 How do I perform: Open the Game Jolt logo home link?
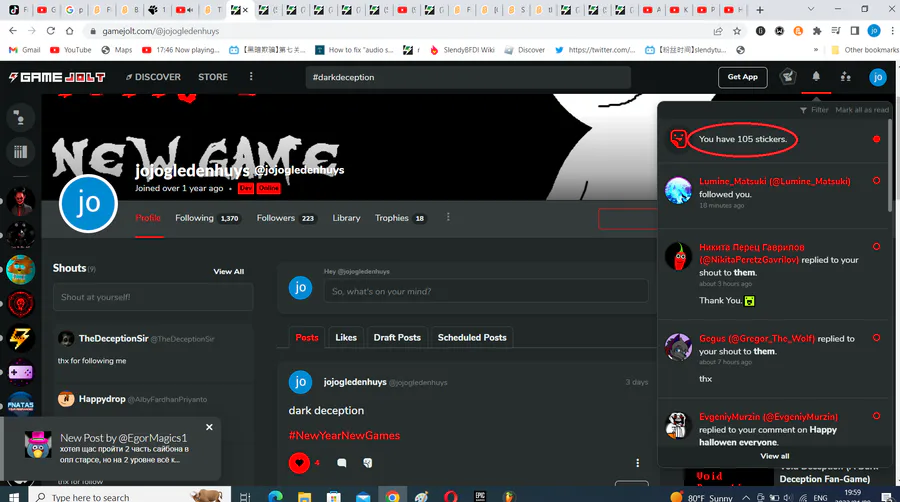coord(57,77)
